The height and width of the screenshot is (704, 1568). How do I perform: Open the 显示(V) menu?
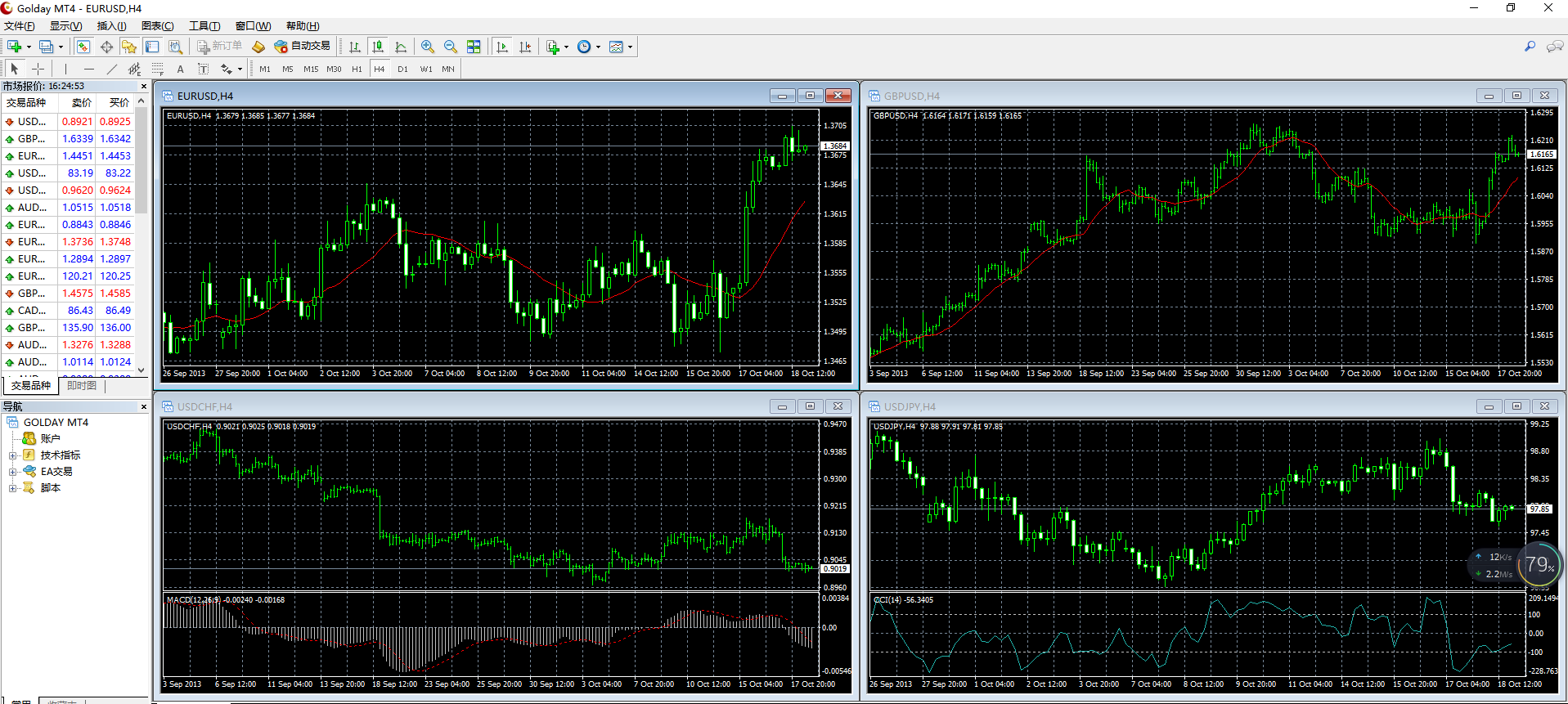[x=65, y=26]
